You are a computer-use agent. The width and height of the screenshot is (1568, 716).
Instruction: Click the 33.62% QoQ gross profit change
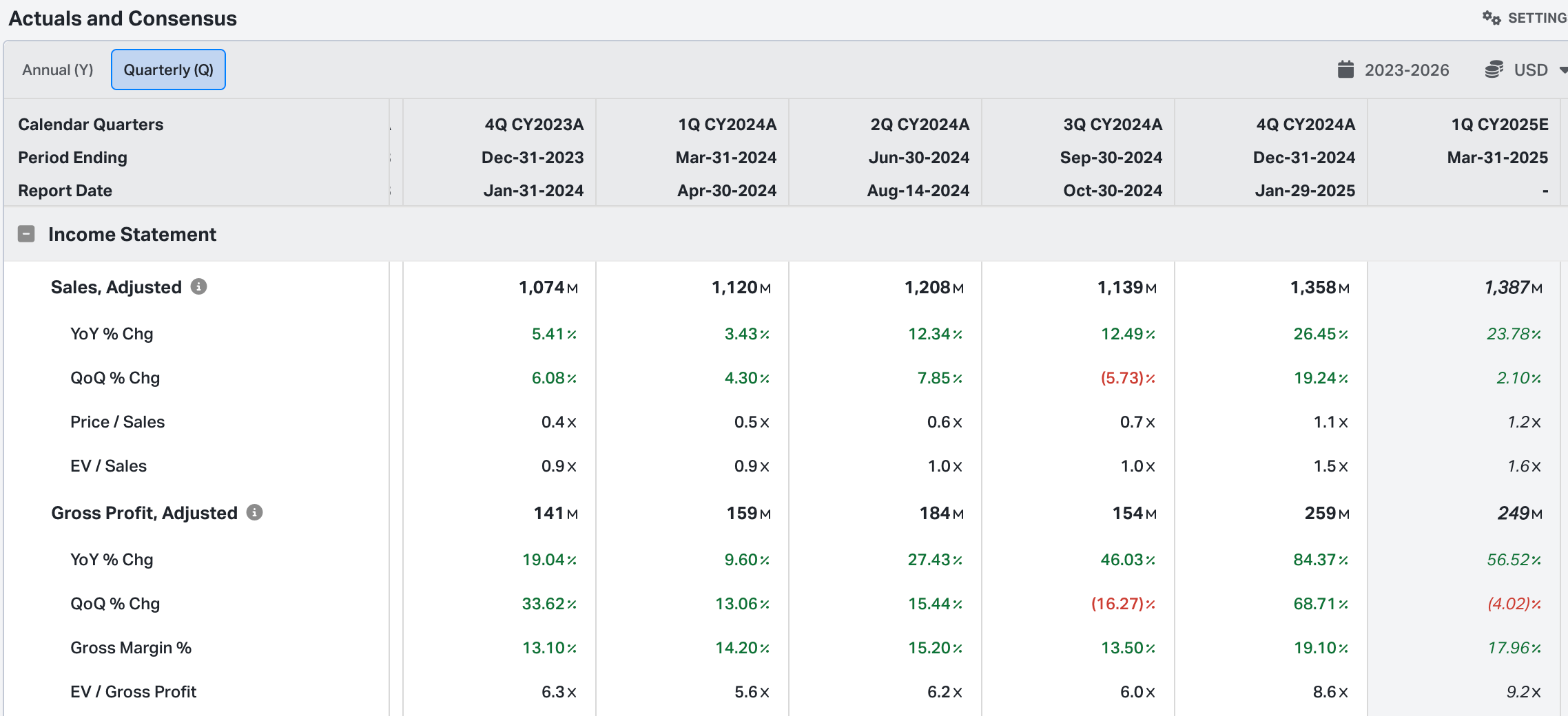pyautogui.click(x=549, y=604)
